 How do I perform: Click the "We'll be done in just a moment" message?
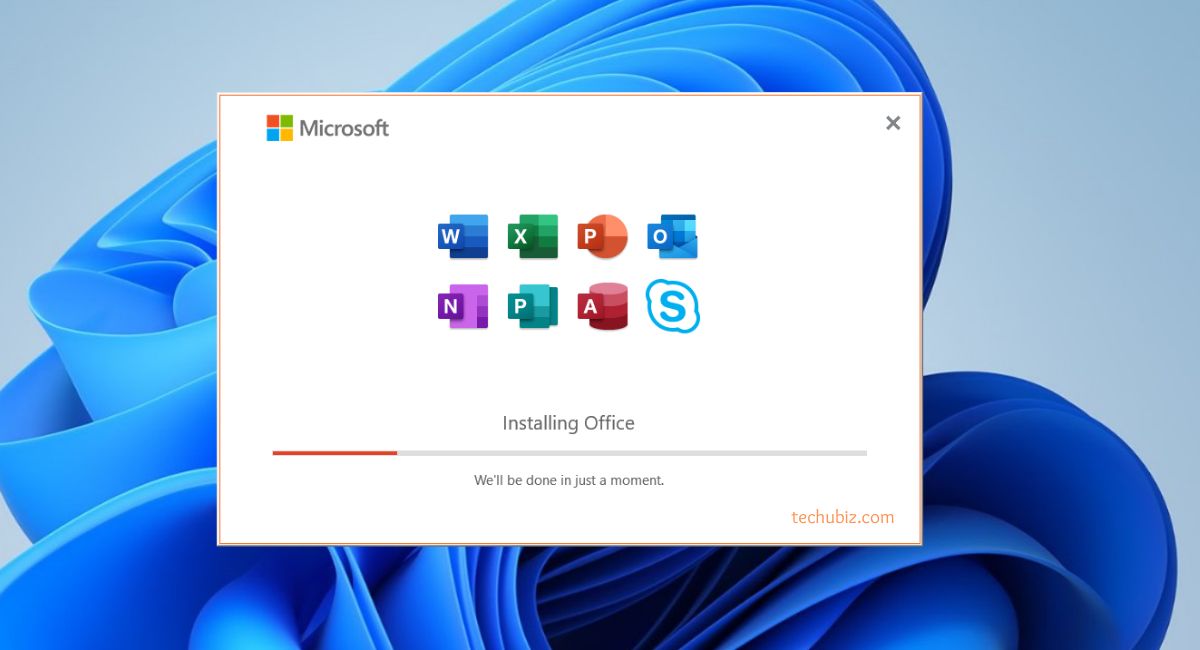point(568,480)
